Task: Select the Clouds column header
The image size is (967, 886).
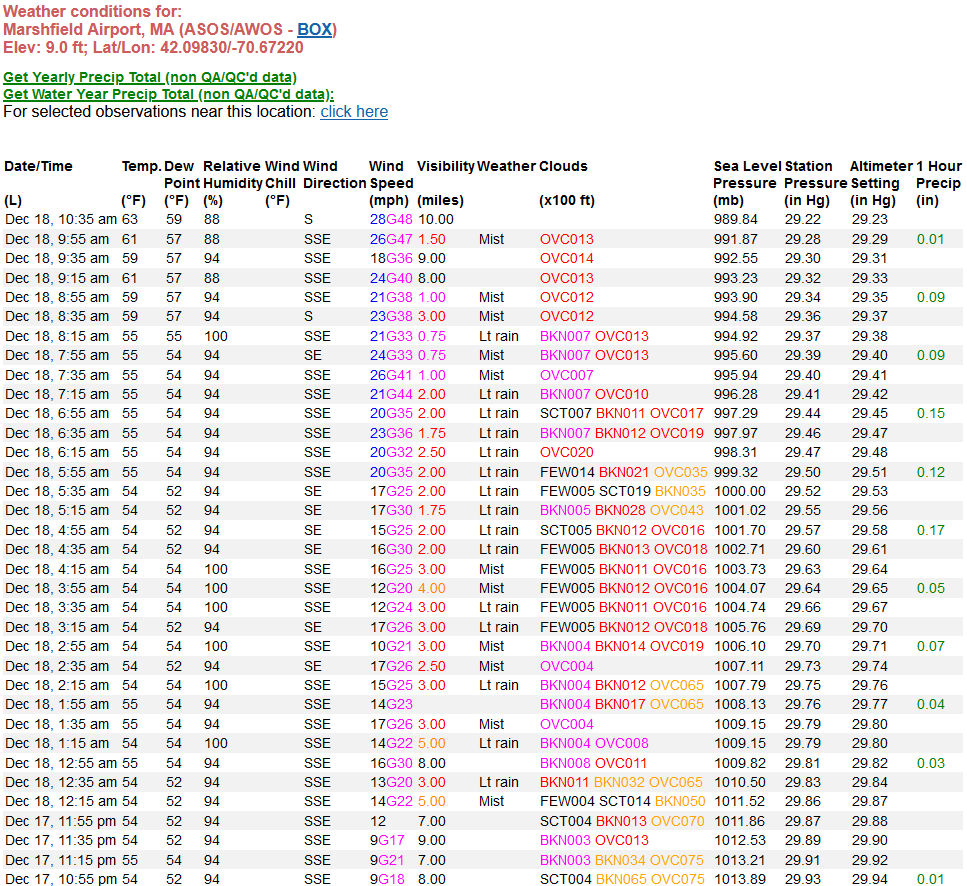Action: click(563, 166)
